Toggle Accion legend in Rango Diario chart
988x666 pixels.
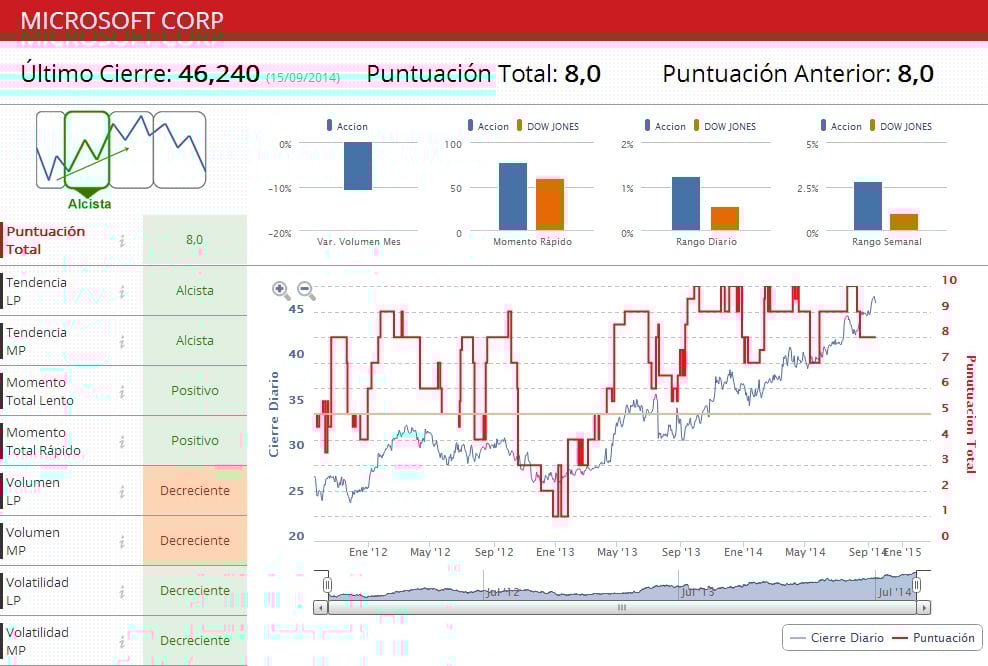click(665, 126)
